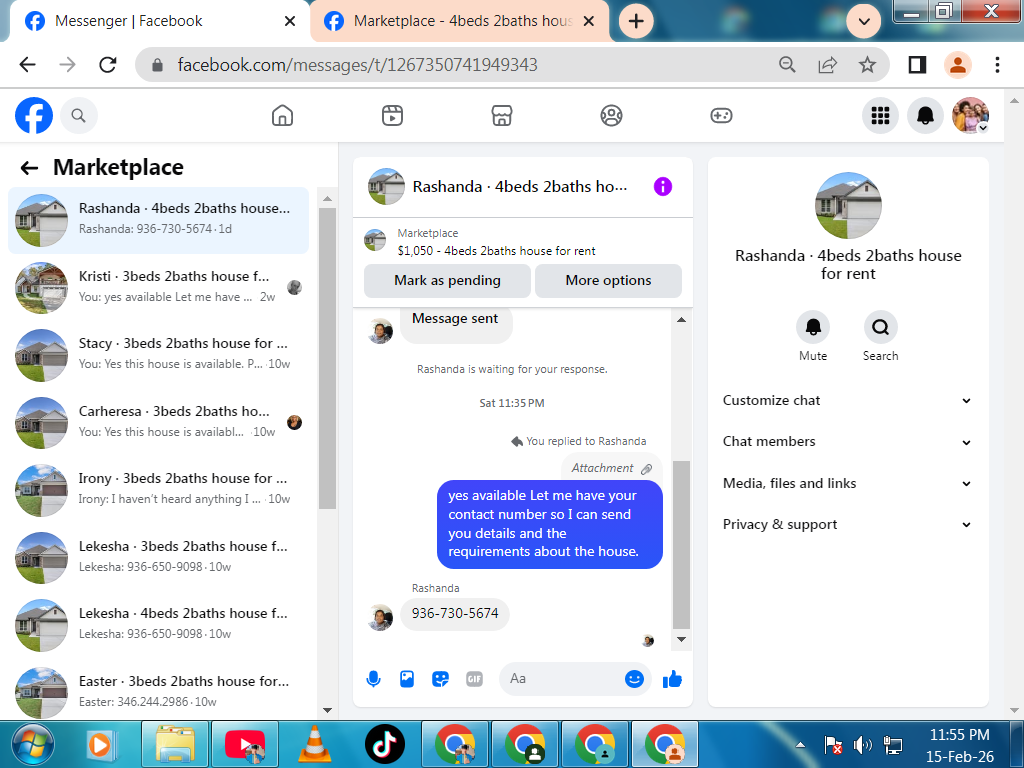Zoom indicator icon in address bar
This screenshot has width=1024, height=768.
pyautogui.click(x=787, y=65)
